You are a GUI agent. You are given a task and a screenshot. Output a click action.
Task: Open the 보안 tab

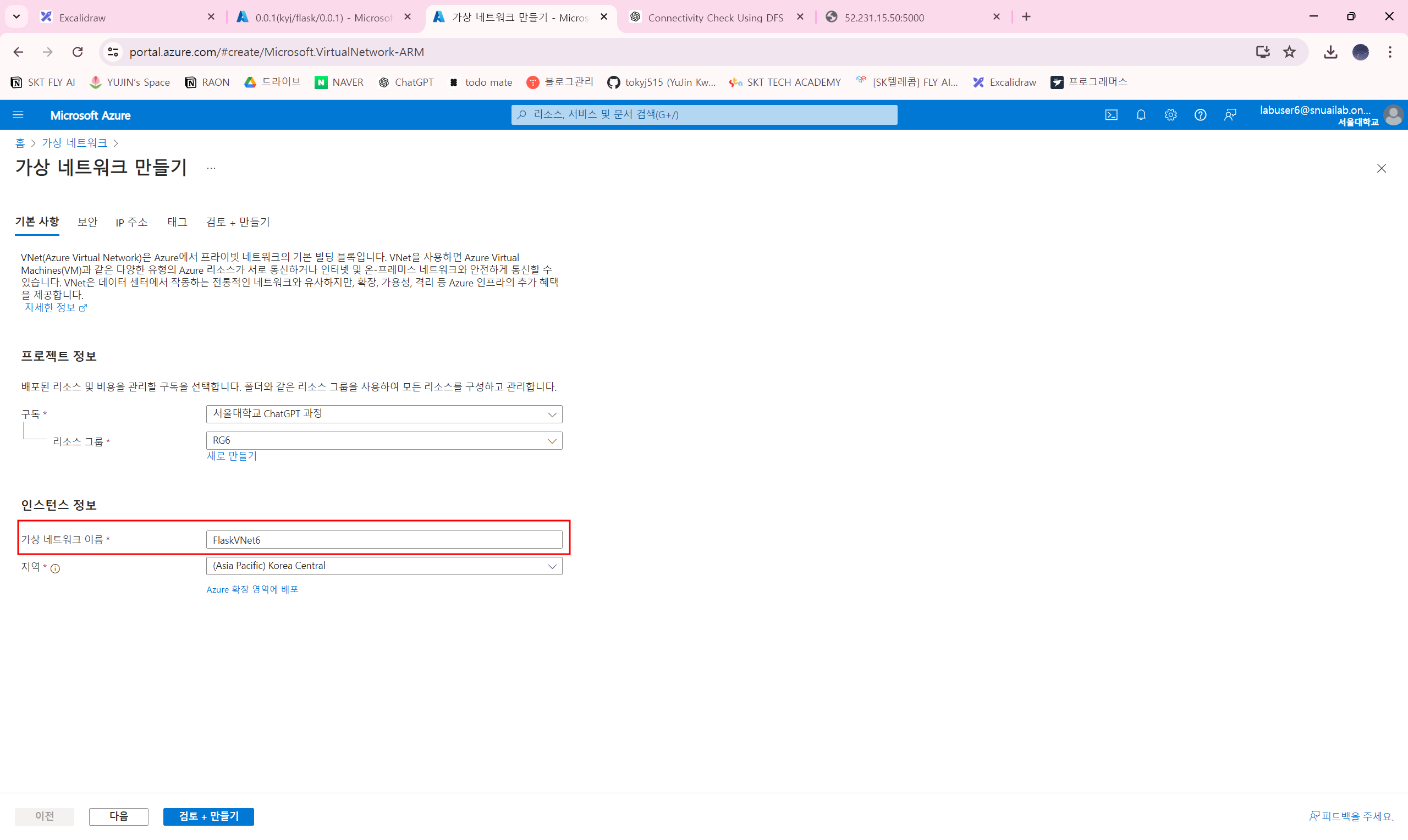click(87, 222)
